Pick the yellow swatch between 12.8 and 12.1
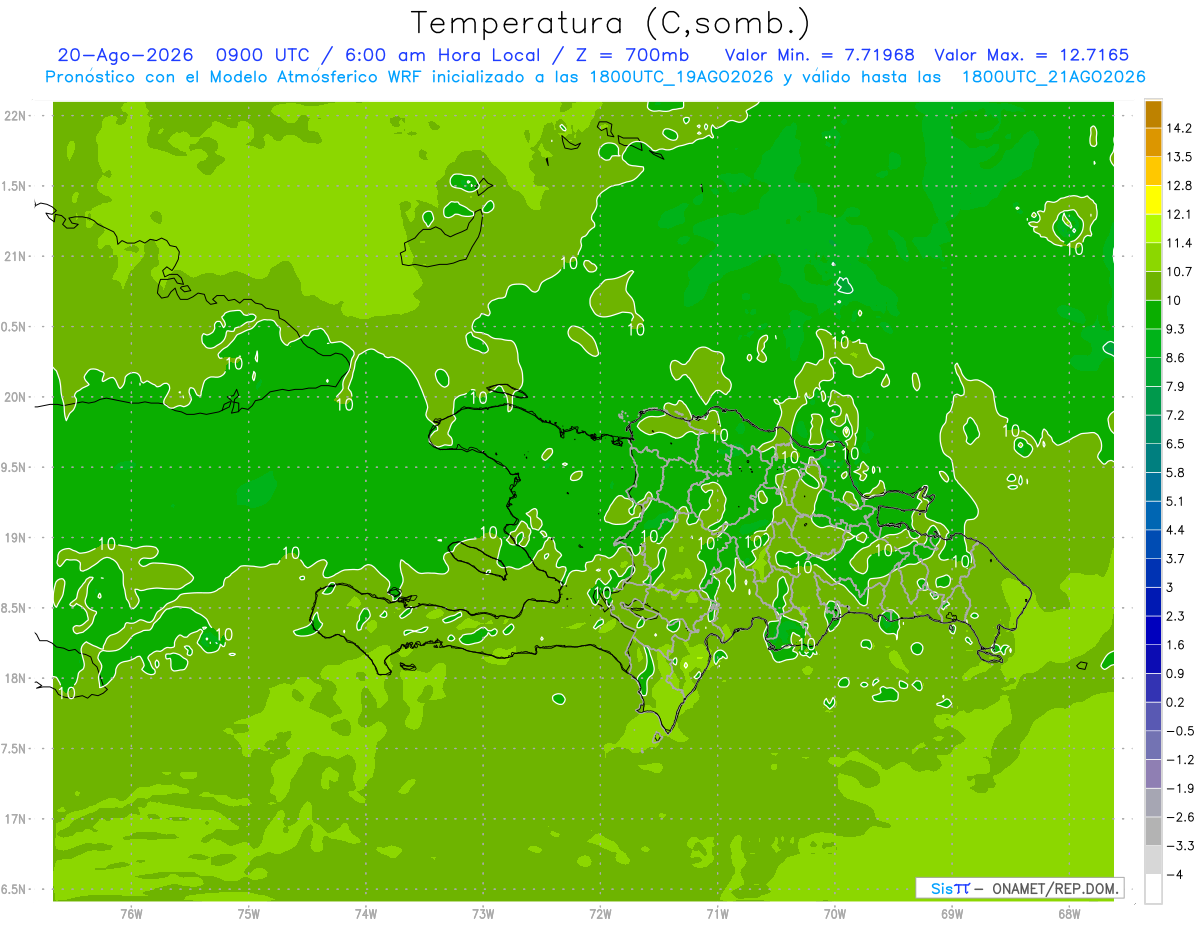Image resolution: width=1200 pixels, height=927 pixels. (x=1153, y=201)
